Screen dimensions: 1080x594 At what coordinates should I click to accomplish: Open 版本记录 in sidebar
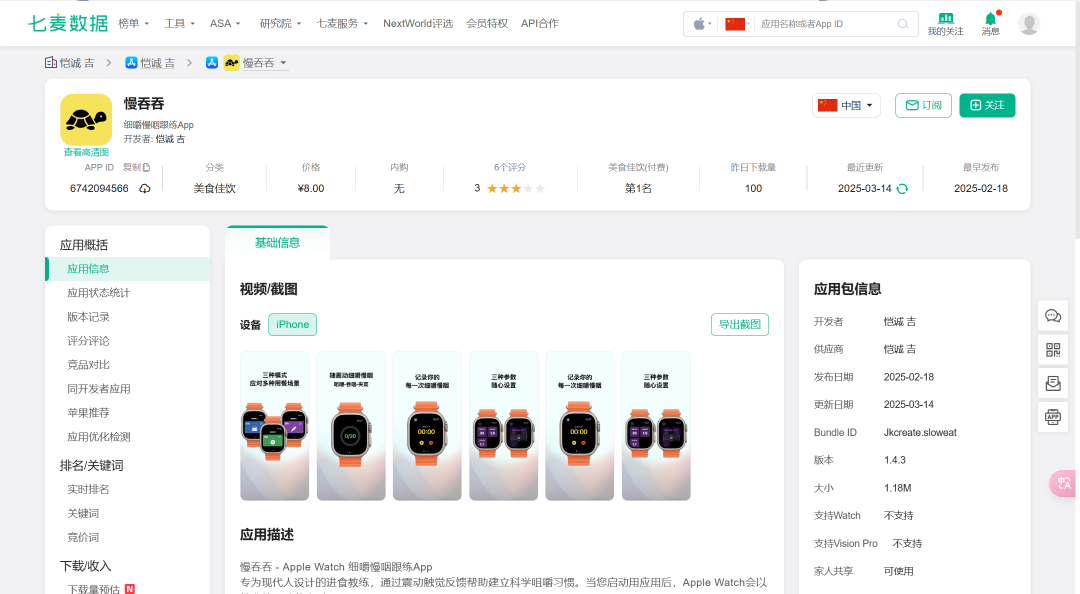coord(88,317)
